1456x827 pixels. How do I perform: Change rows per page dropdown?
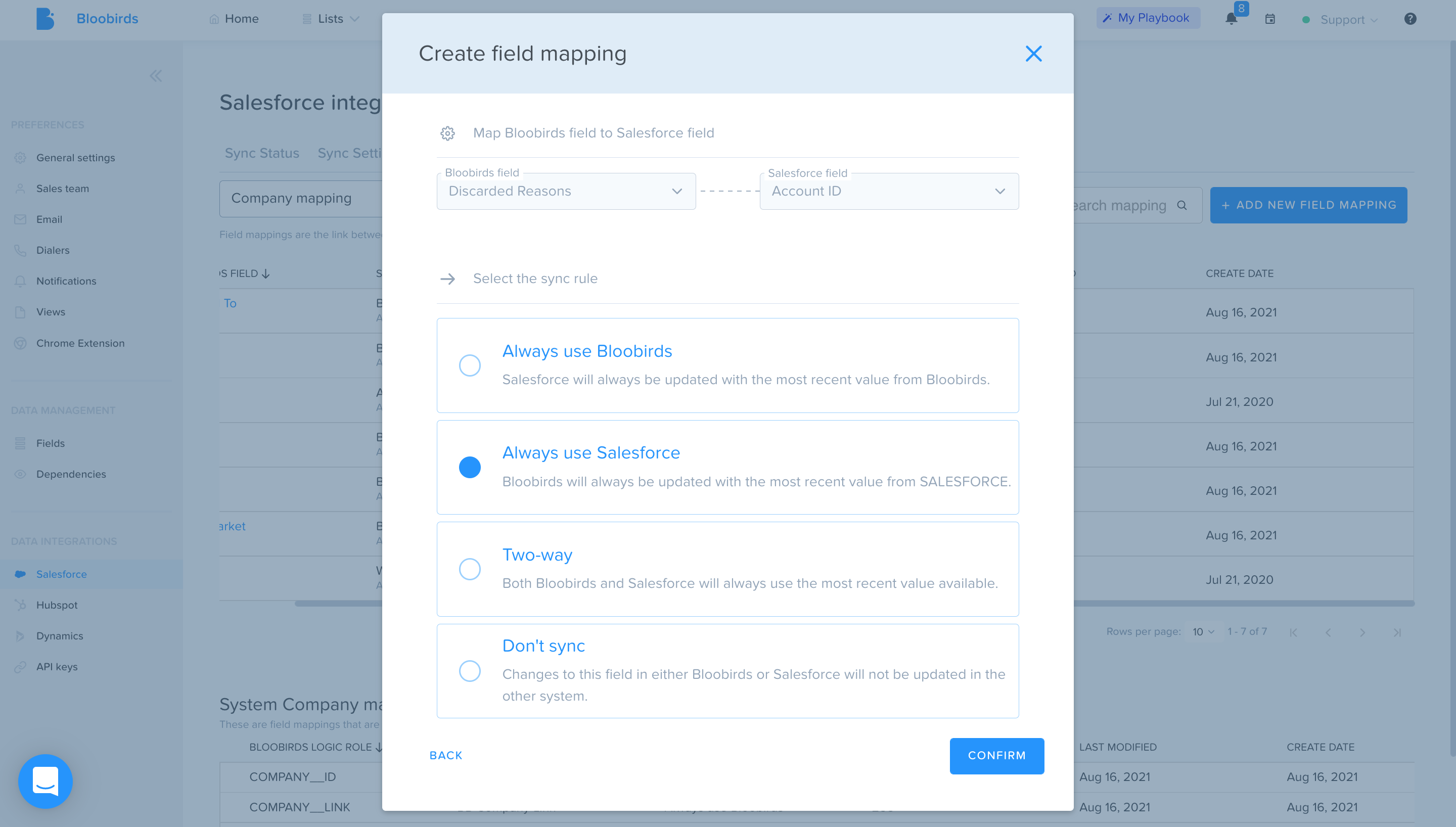point(1203,631)
